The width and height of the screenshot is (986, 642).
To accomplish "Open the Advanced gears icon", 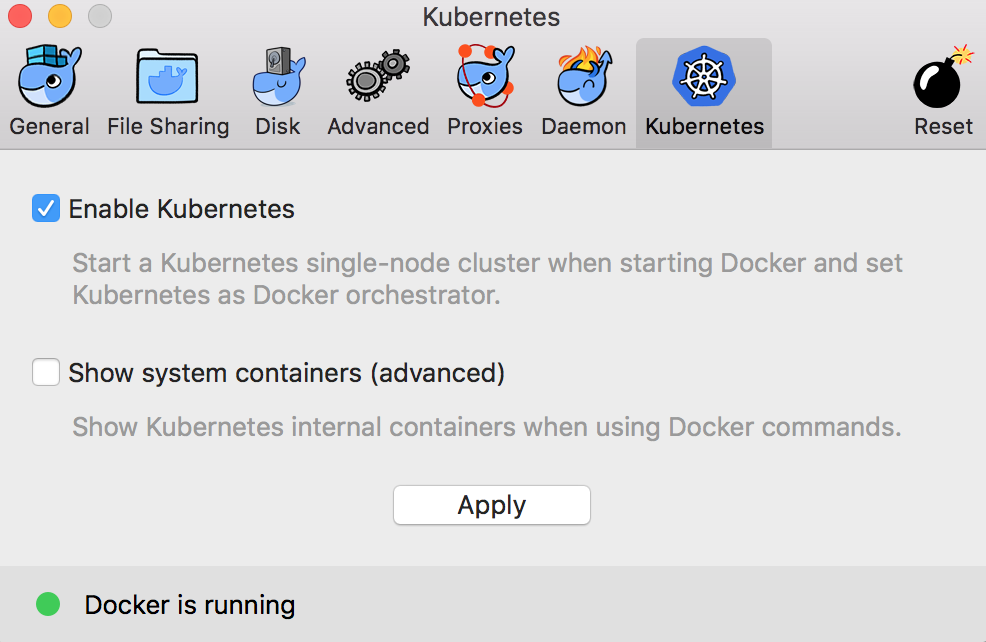I will click(x=378, y=77).
